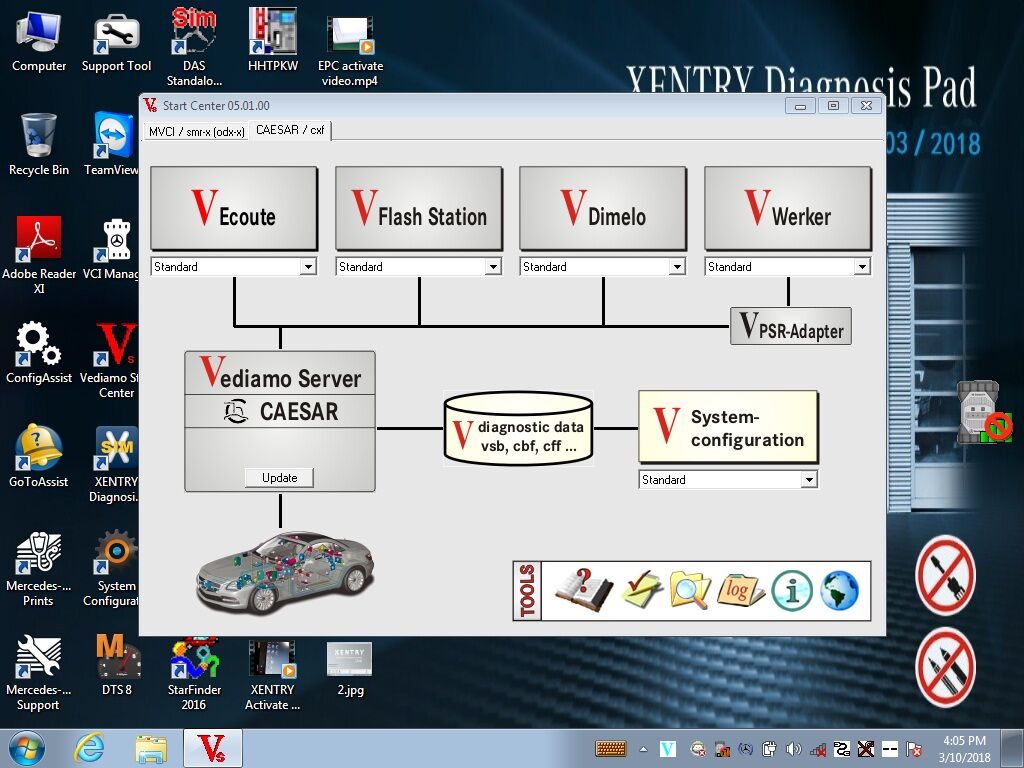Select the CAESAR / cxf tab
This screenshot has width=1024, height=768.
click(x=290, y=130)
